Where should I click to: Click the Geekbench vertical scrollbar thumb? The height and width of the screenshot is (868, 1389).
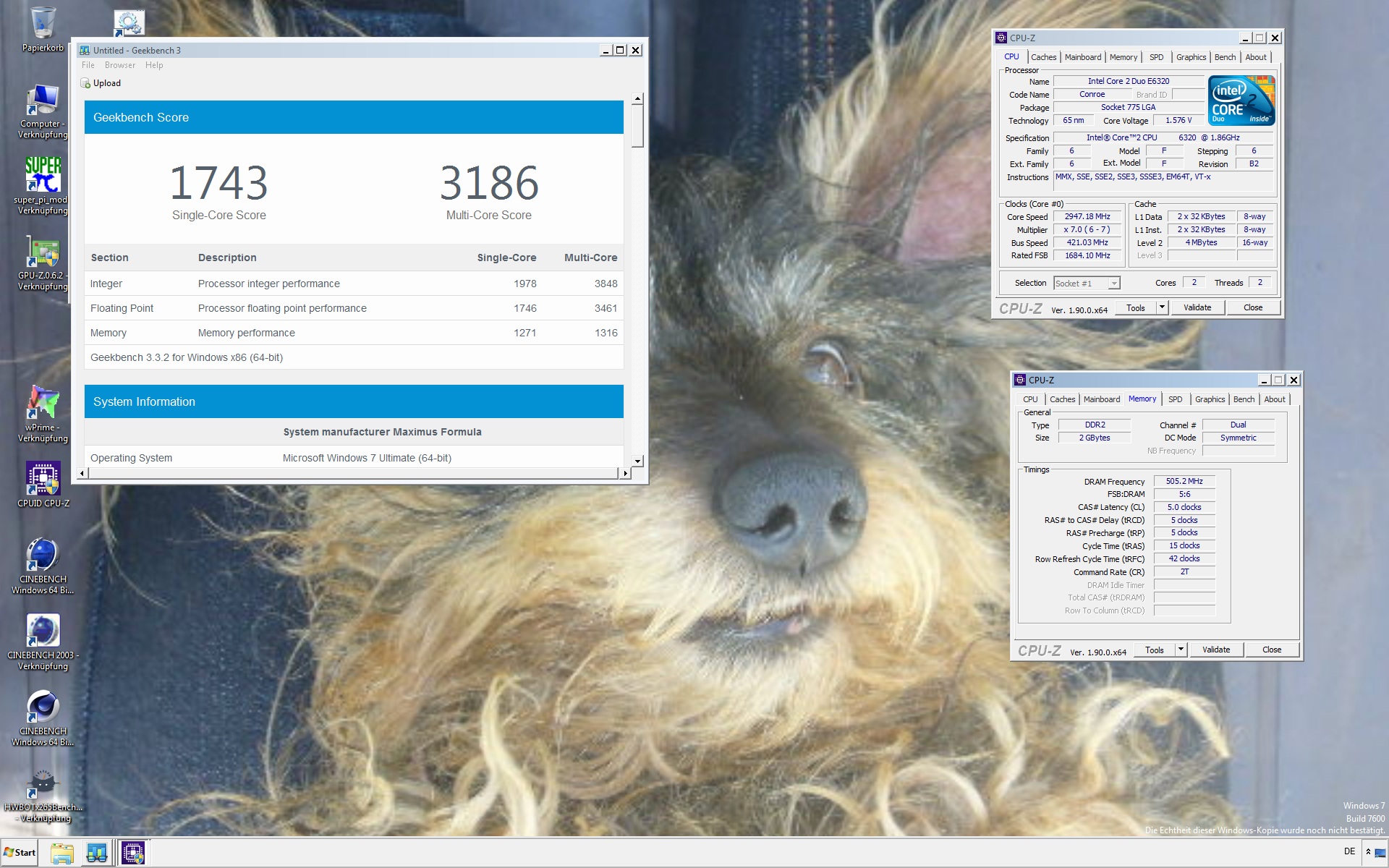[637, 126]
